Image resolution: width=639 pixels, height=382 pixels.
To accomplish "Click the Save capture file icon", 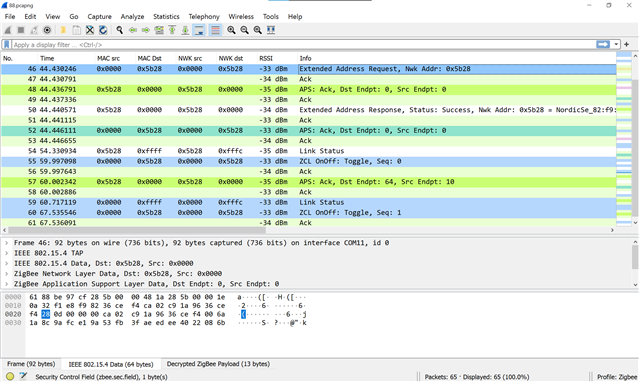I will point(77,30).
